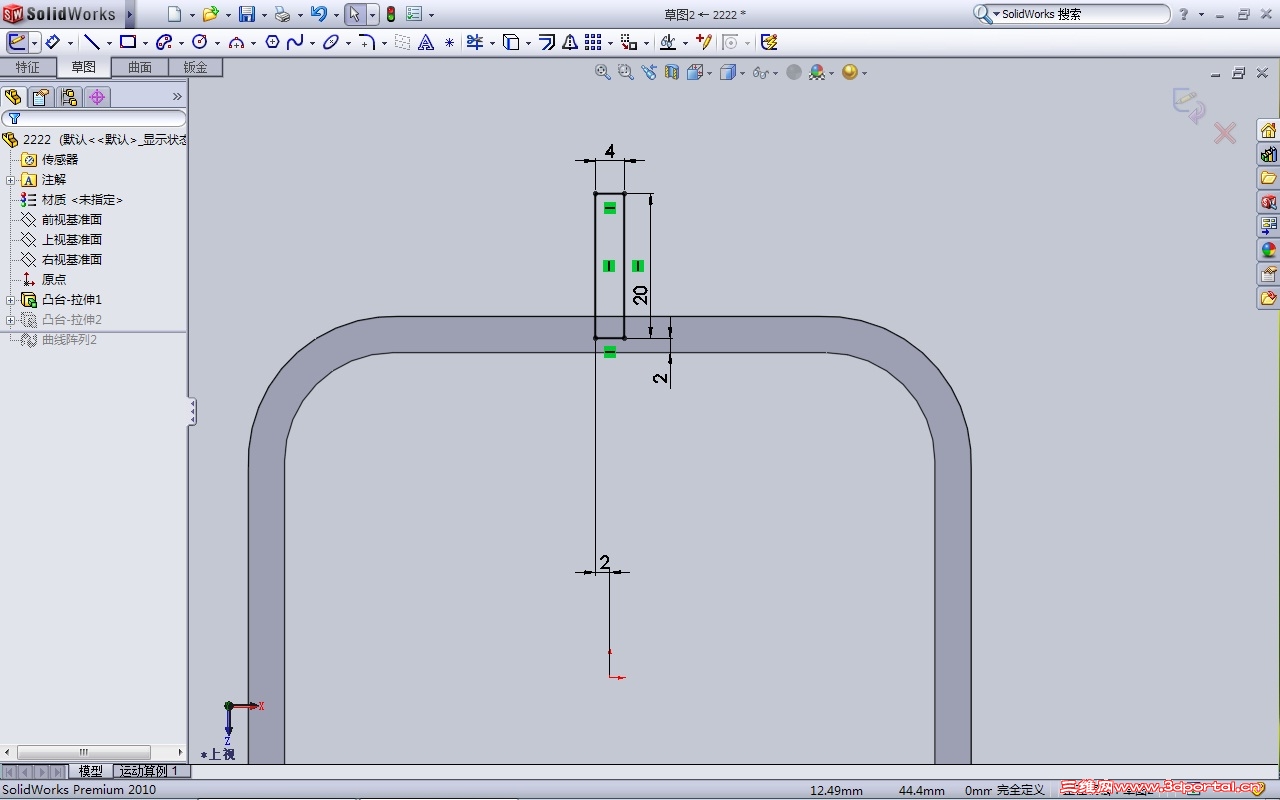The width and height of the screenshot is (1280, 800).
Task: Click the Trim Entities tool
Action: point(475,42)
